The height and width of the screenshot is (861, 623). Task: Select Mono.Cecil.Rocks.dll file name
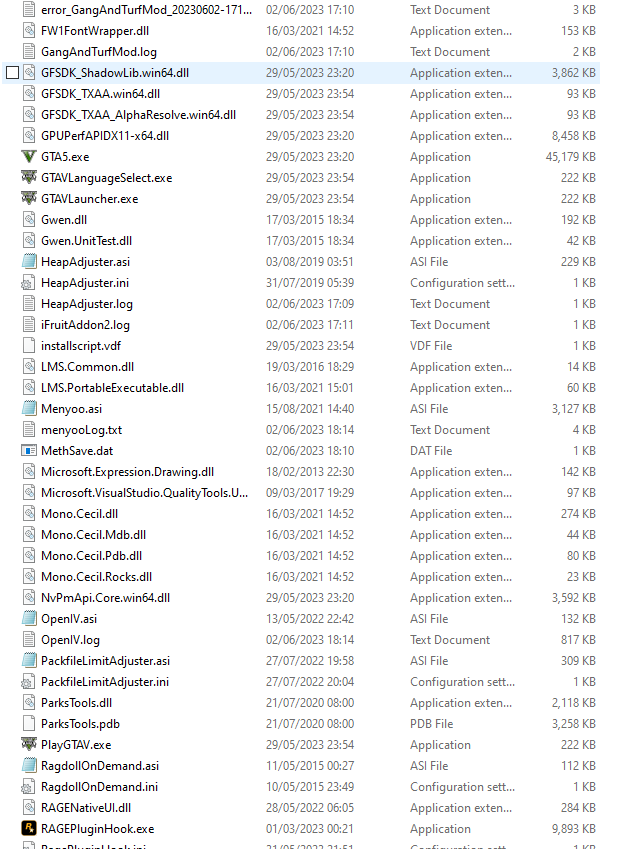(x=97, y=577)
